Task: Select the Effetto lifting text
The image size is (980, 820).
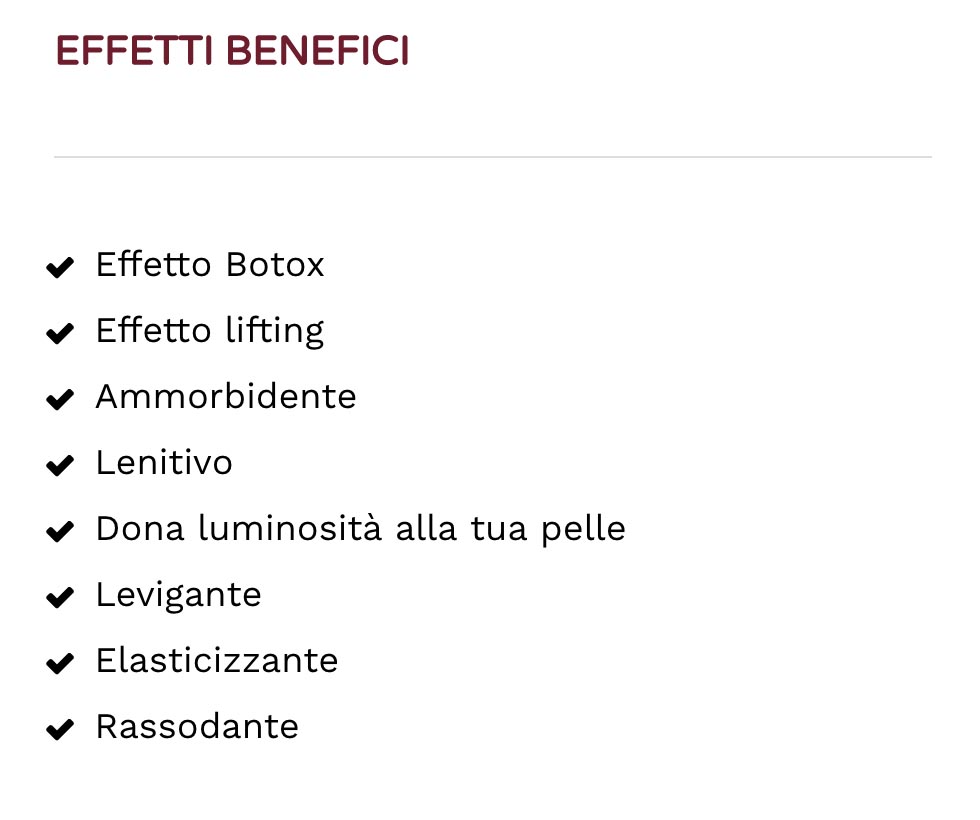Action: coord(210,331)
